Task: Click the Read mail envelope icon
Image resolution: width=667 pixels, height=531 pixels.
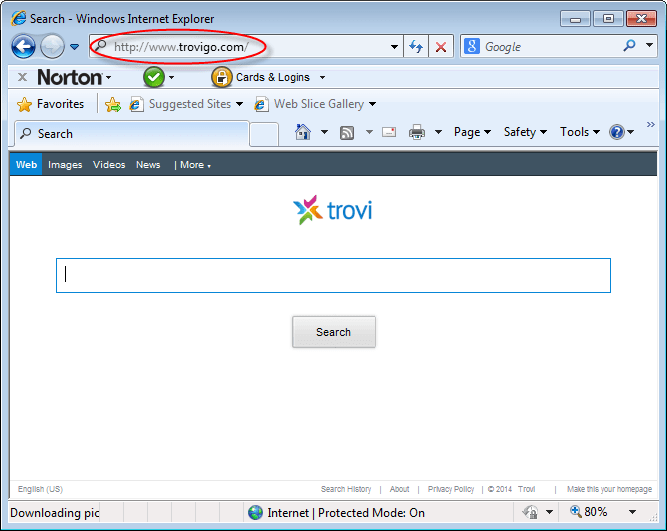Action: coord(389,132)
